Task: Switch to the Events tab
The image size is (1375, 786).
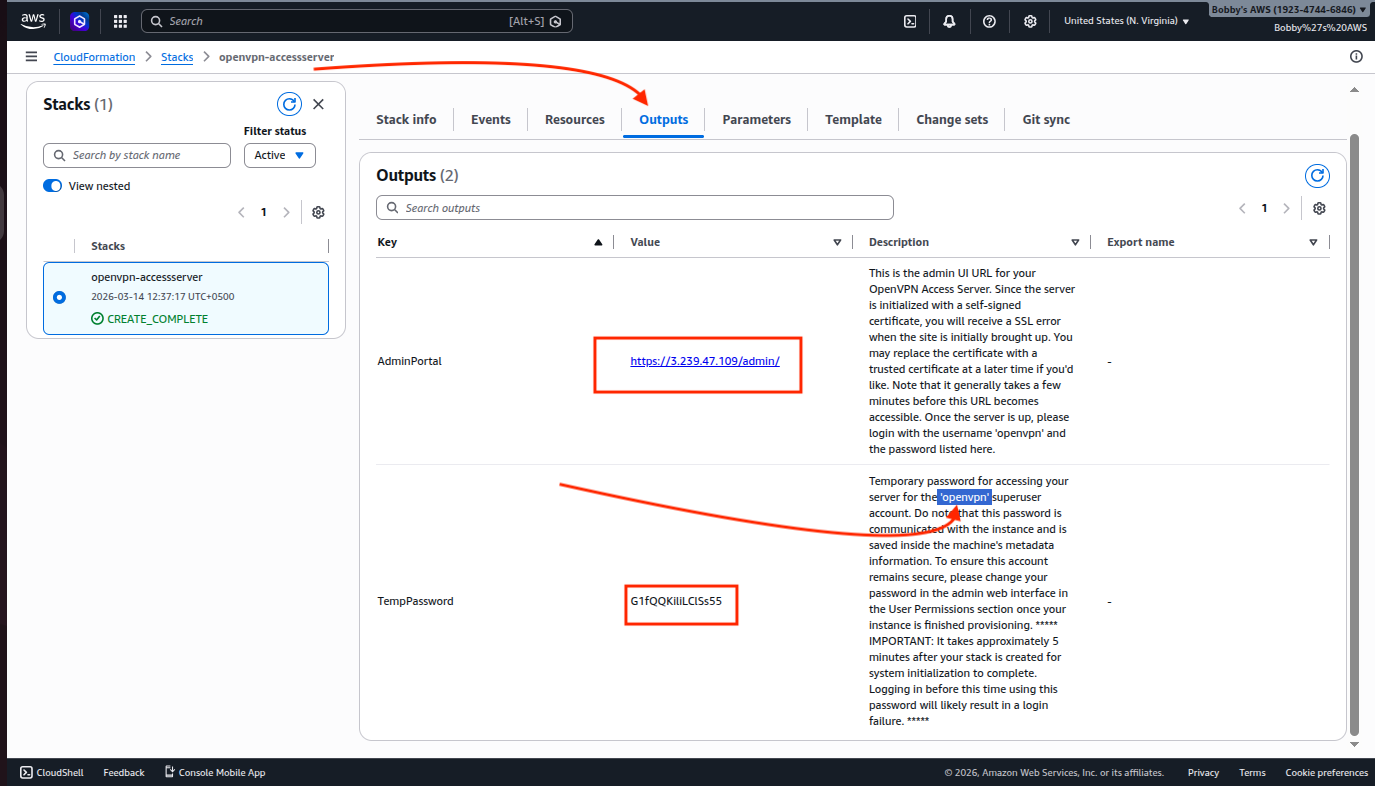Action: [490, 119]
